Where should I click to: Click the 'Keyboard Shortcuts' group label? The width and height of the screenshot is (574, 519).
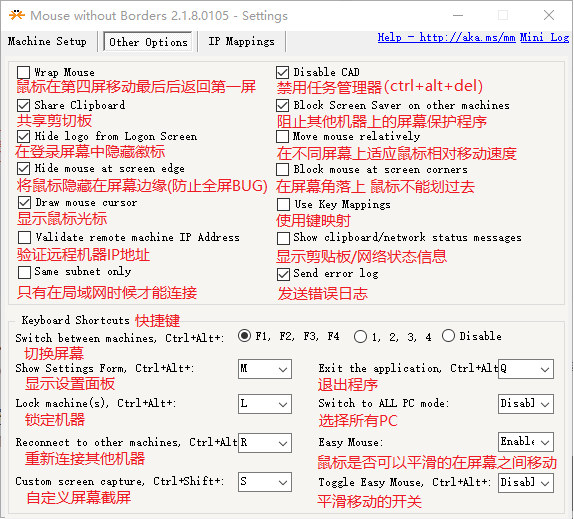tap(75, 320)
